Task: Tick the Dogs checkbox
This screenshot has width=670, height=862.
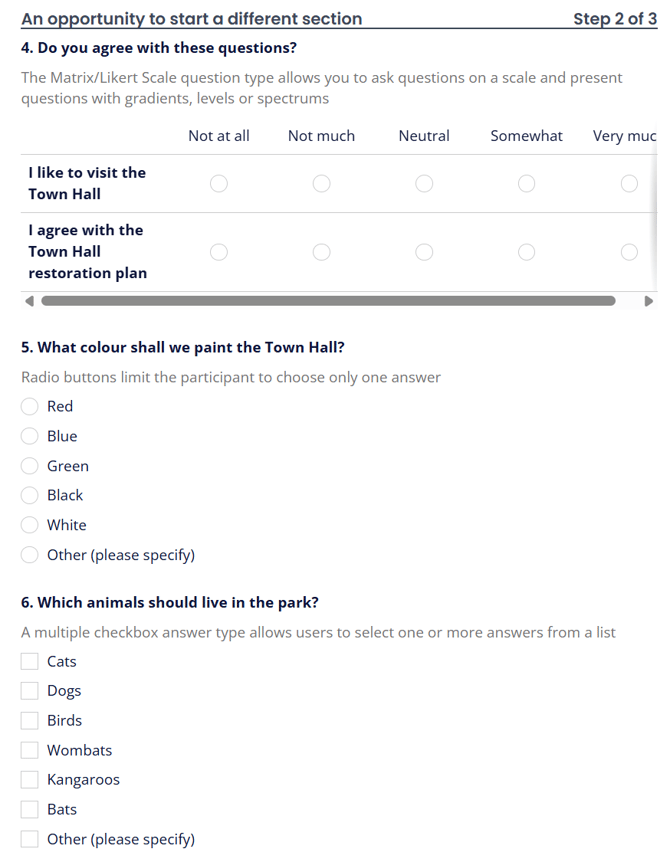Action: [30, 691]
